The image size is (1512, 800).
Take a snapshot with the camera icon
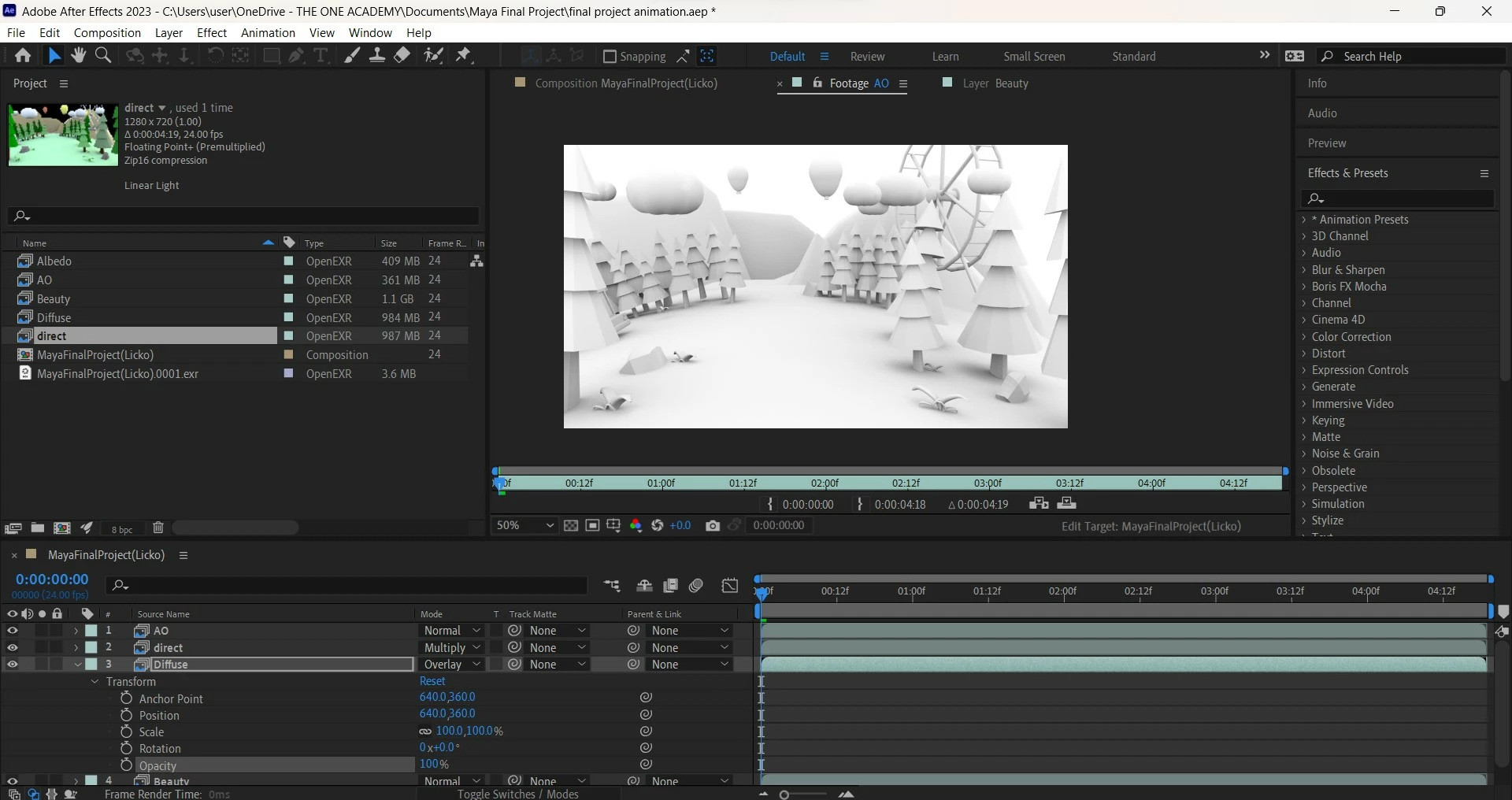[713, 526]
